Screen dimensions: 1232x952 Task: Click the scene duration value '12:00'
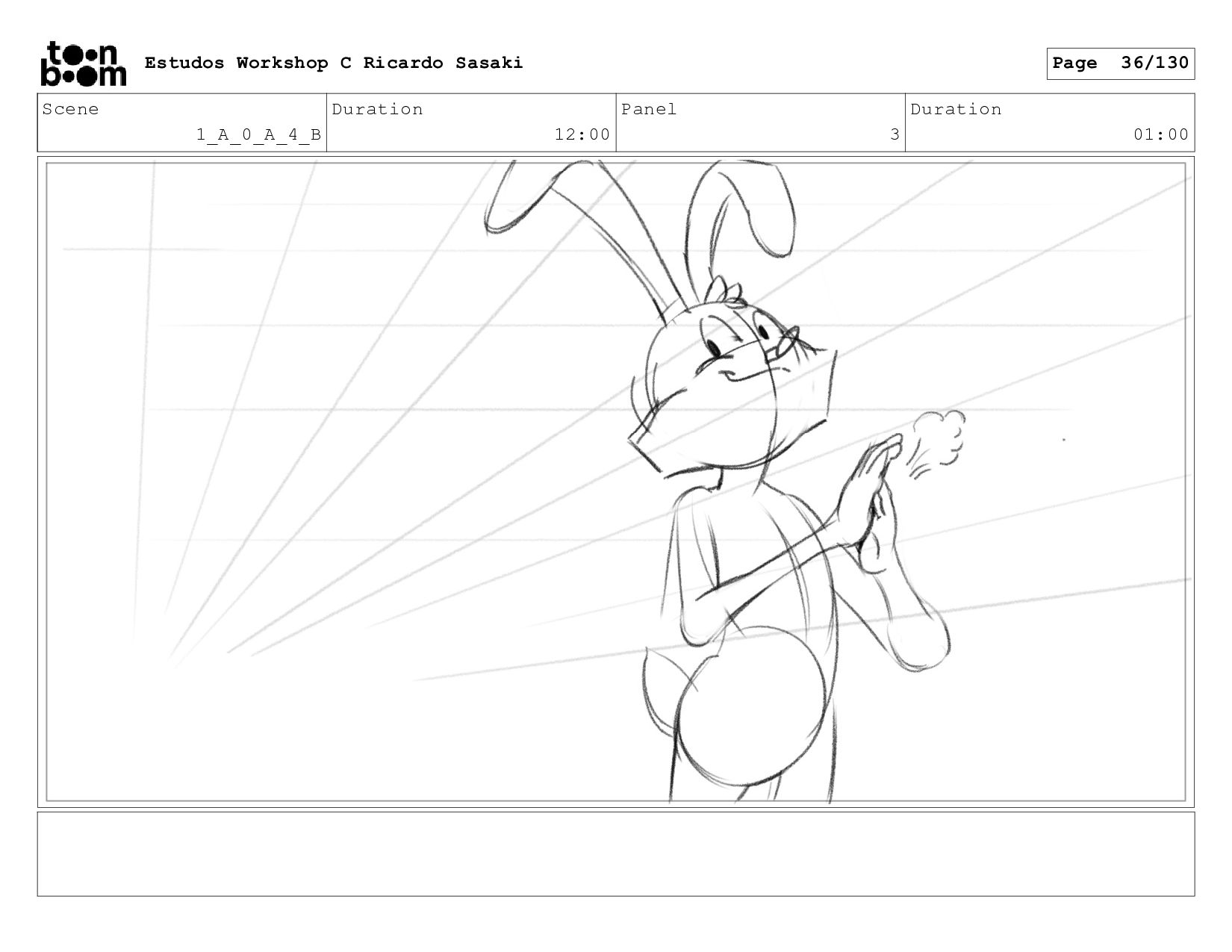tap(582, 134)
